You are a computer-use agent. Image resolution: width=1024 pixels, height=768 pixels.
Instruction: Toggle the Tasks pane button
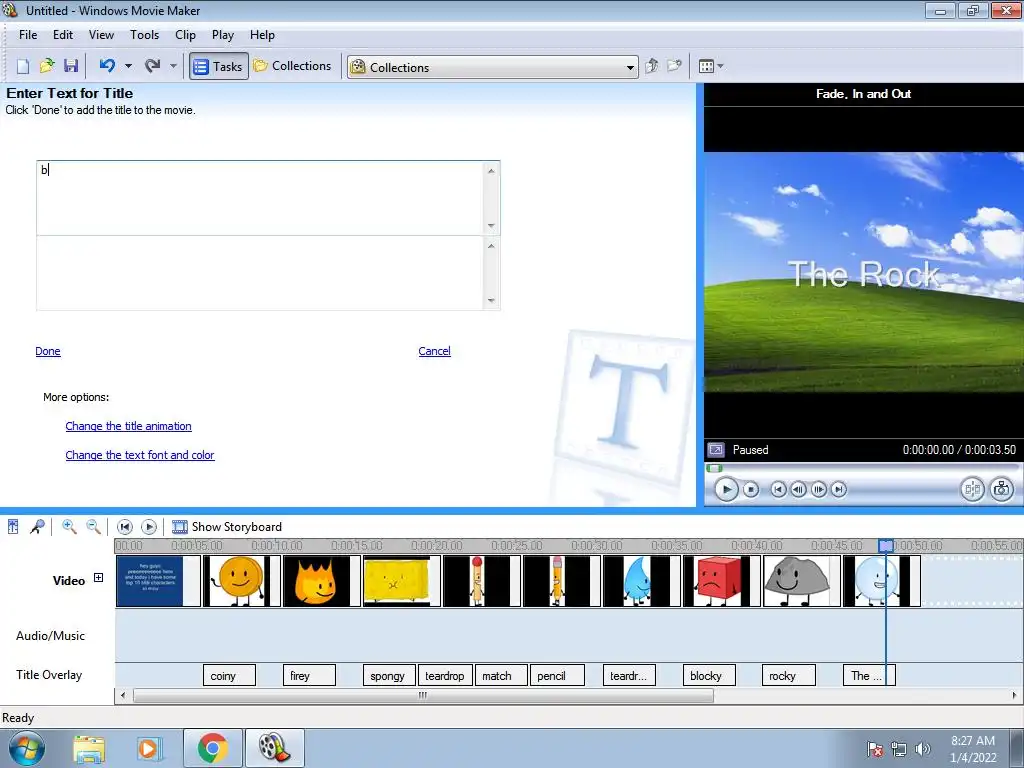(x=219, y=66)
